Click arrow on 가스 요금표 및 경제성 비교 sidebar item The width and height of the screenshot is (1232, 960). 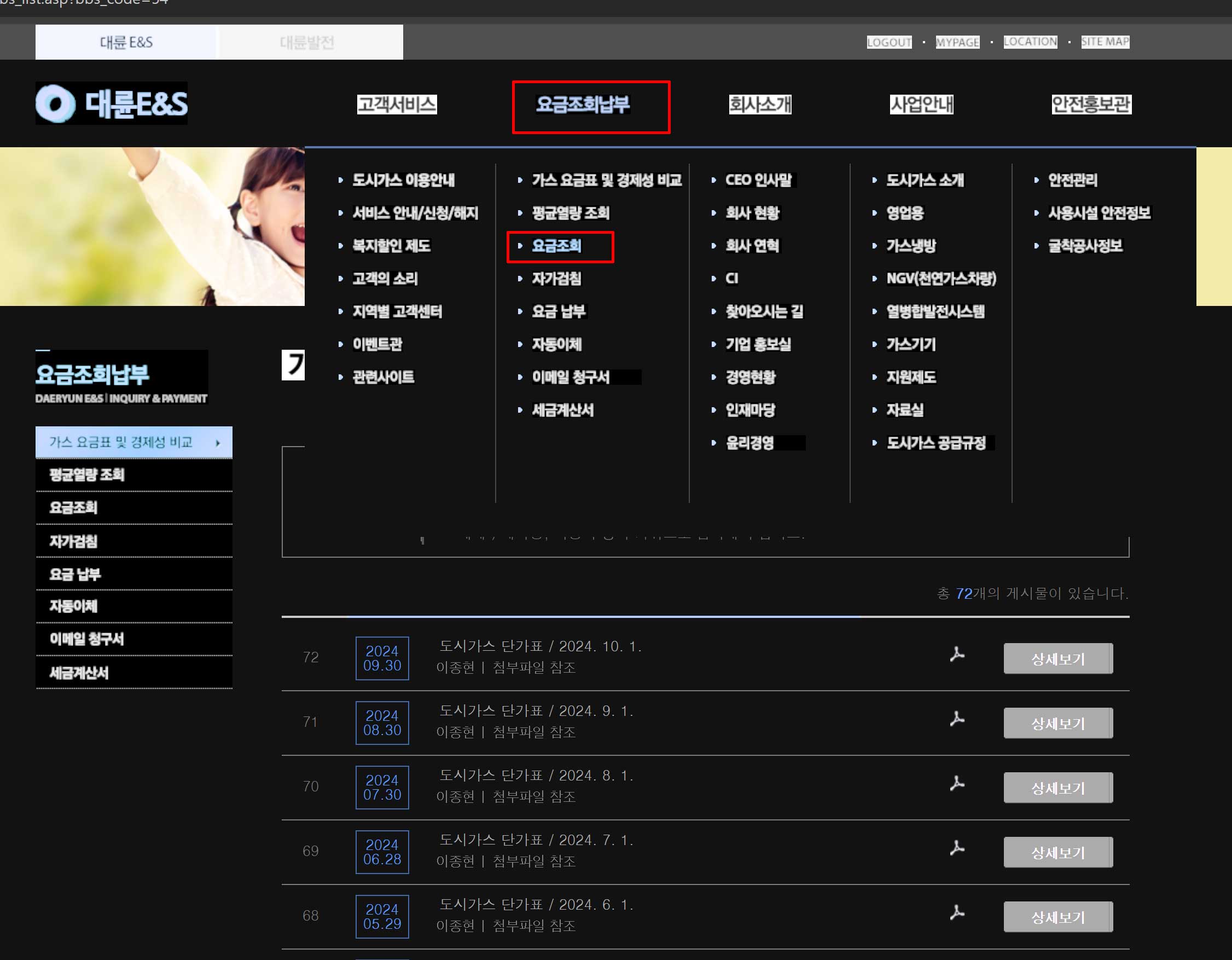[218, 443]
